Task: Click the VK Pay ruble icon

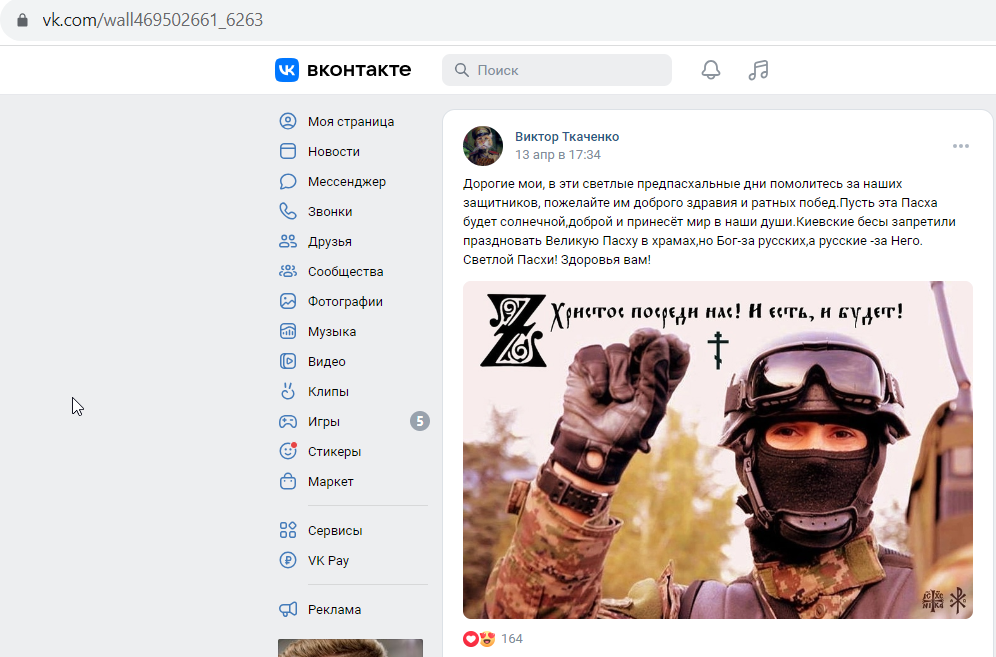Action: (288, 560)
